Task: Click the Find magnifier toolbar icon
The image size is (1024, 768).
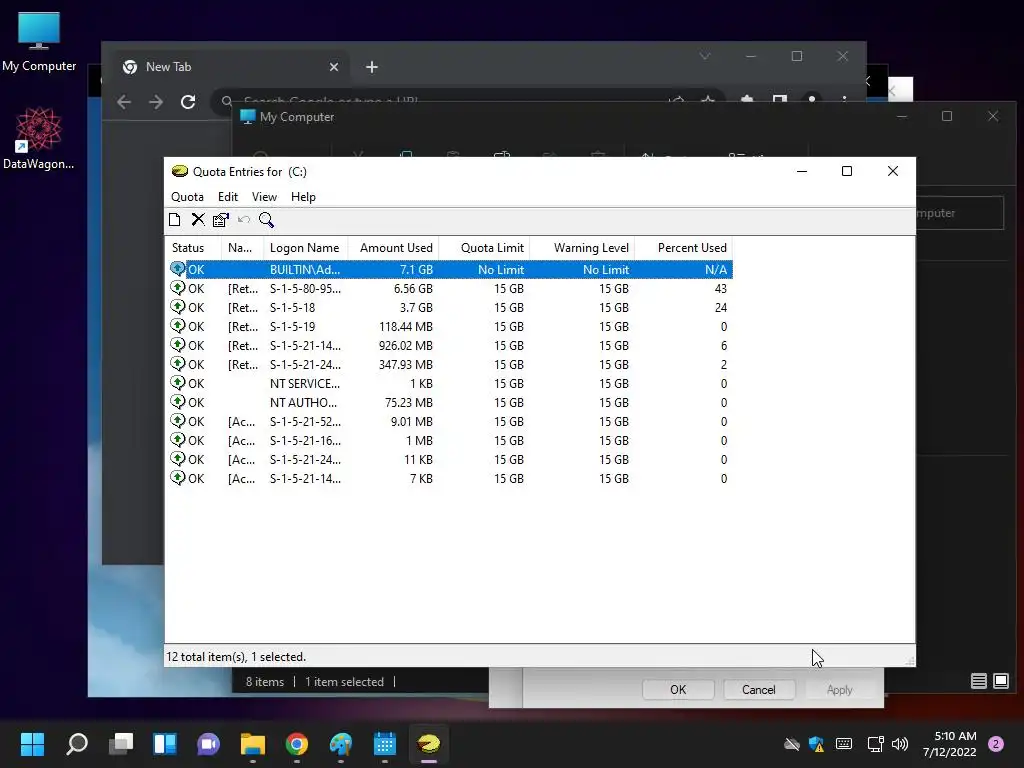Action: point(266,220)
